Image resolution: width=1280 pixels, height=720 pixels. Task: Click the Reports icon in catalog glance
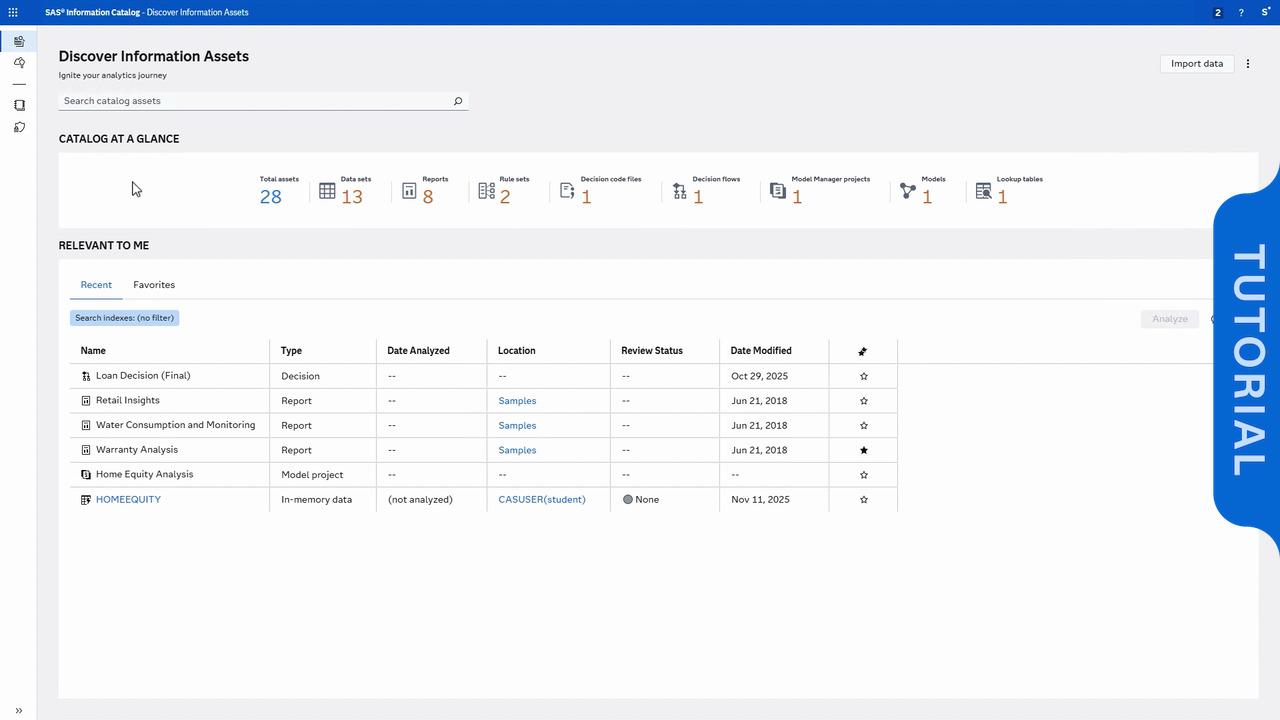coord(409,191)
